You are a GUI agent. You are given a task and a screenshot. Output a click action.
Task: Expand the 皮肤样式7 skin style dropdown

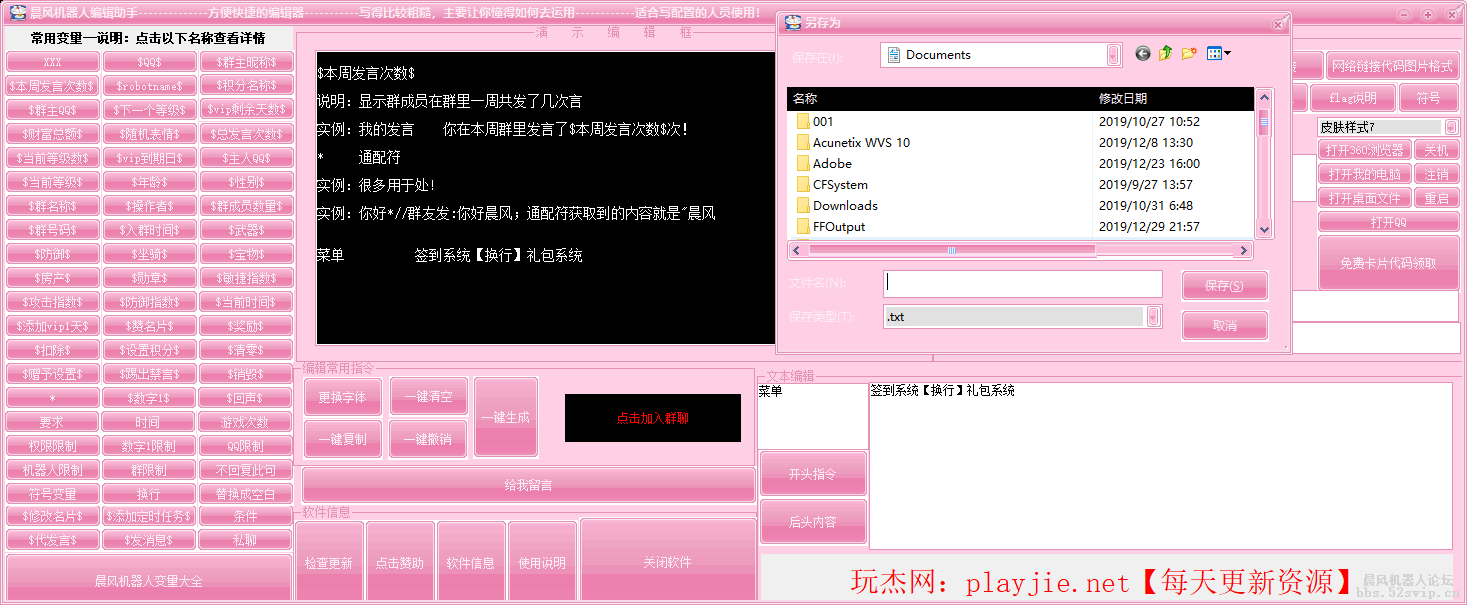pyautogui.click(x=1450, y=127)
